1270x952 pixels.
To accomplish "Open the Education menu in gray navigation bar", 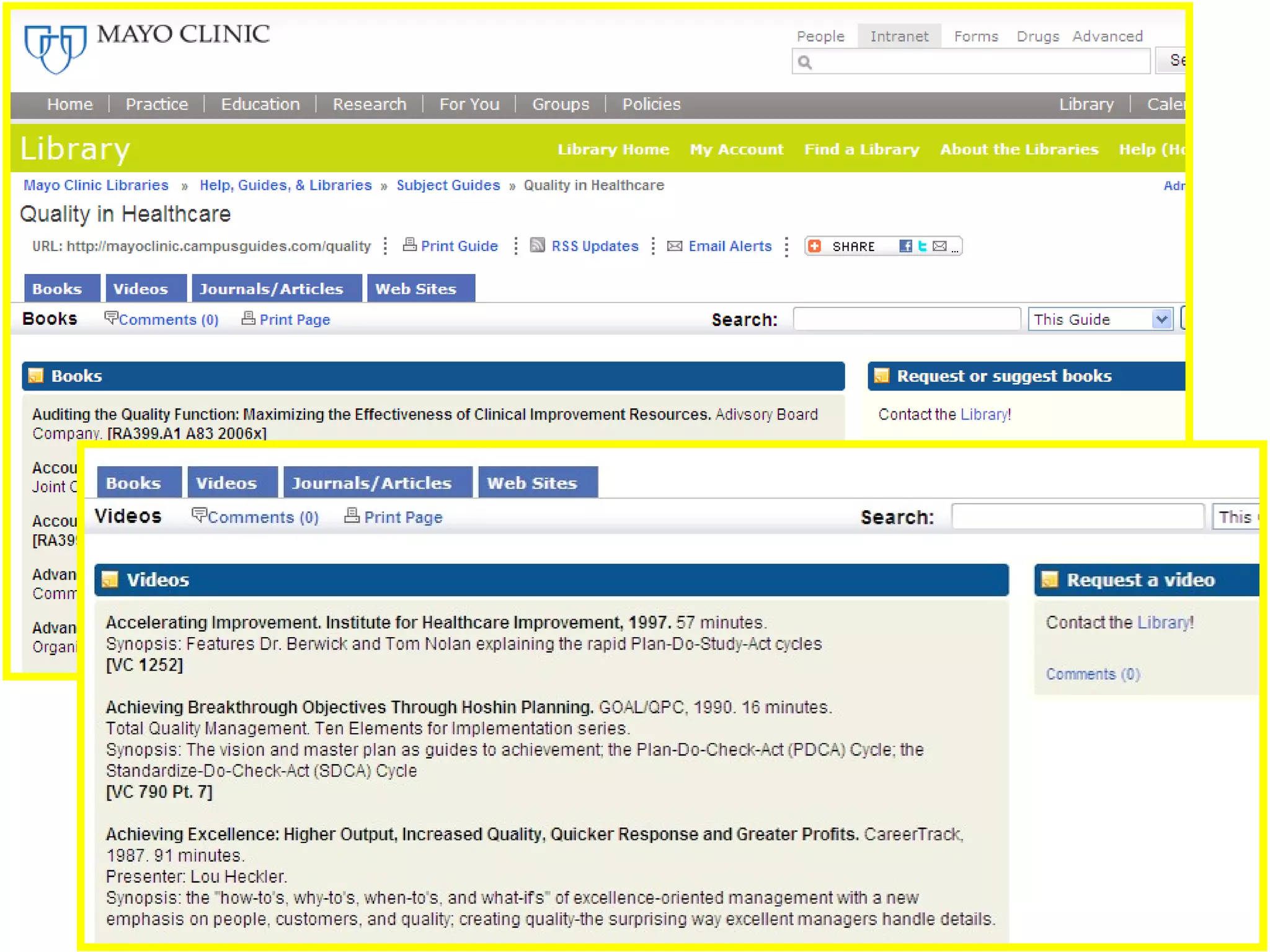I will (x=260, y=104).
